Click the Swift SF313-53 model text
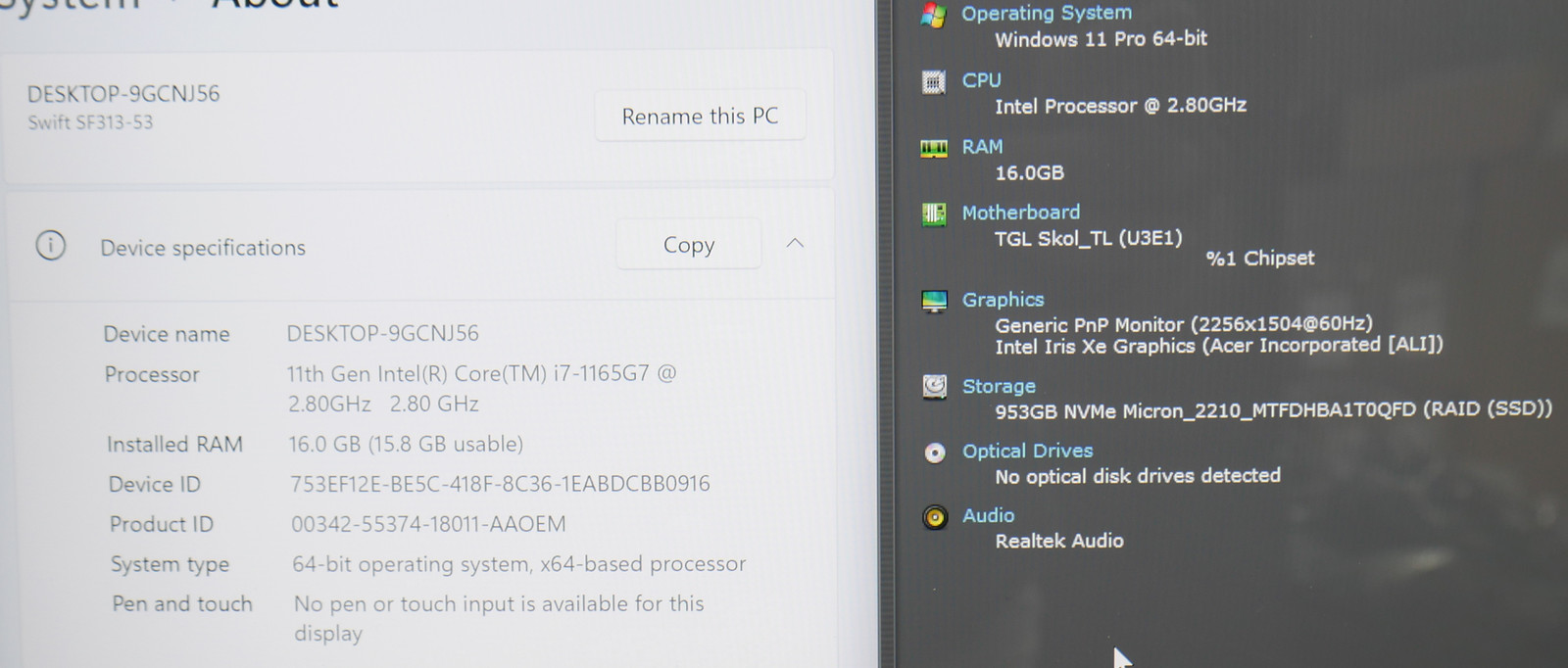Image resolution: width=1568 pixels, height=668 pixels. click(x=90, y=122)
